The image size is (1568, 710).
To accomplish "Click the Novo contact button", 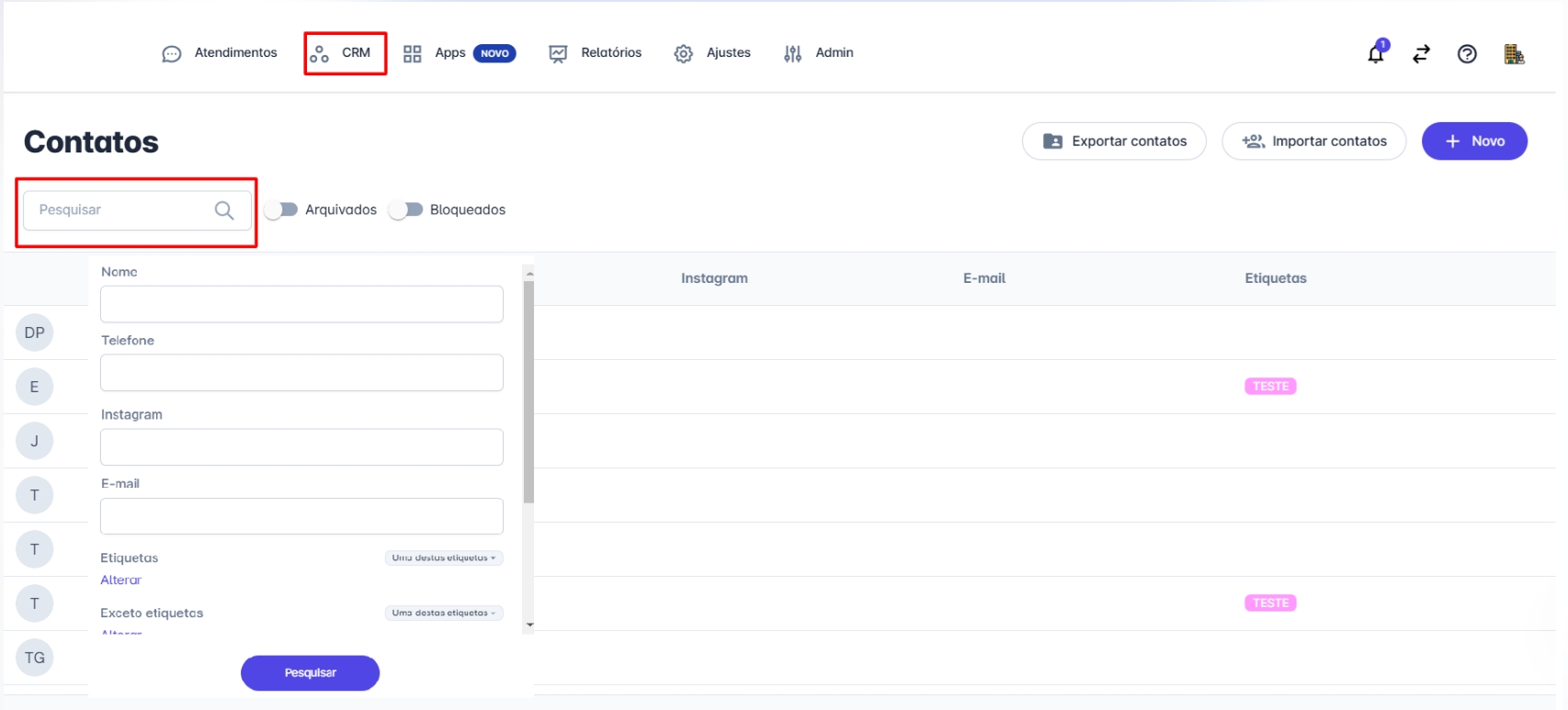I will pos(1474,141).
